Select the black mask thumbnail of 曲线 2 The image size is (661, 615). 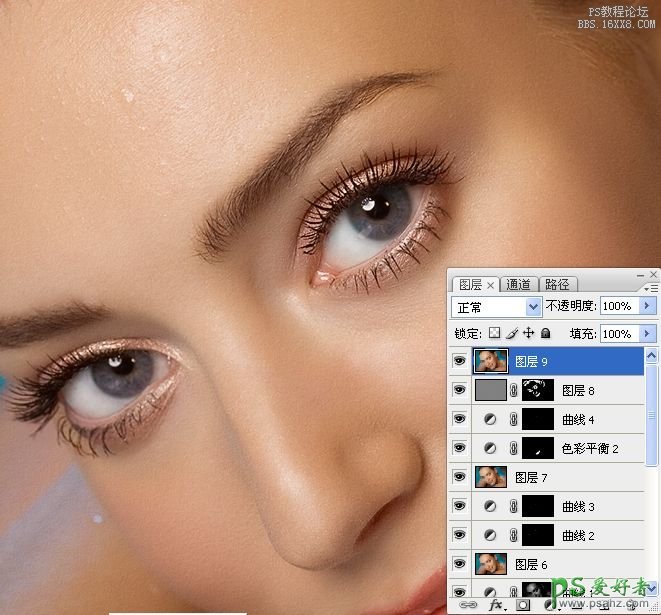[x=538, y=535]
